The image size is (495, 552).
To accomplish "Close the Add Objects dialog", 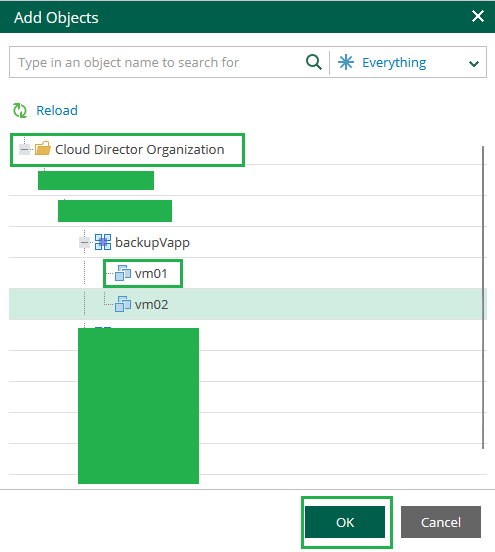I will (x=478, y=16).
